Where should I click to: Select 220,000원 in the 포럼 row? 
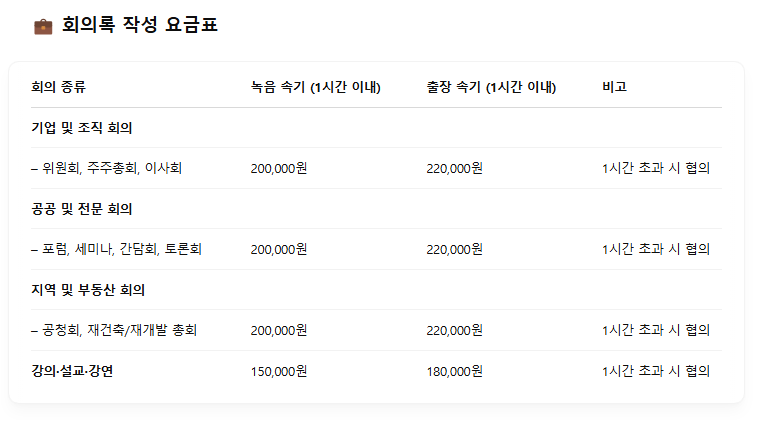click(x=455, y=250)
